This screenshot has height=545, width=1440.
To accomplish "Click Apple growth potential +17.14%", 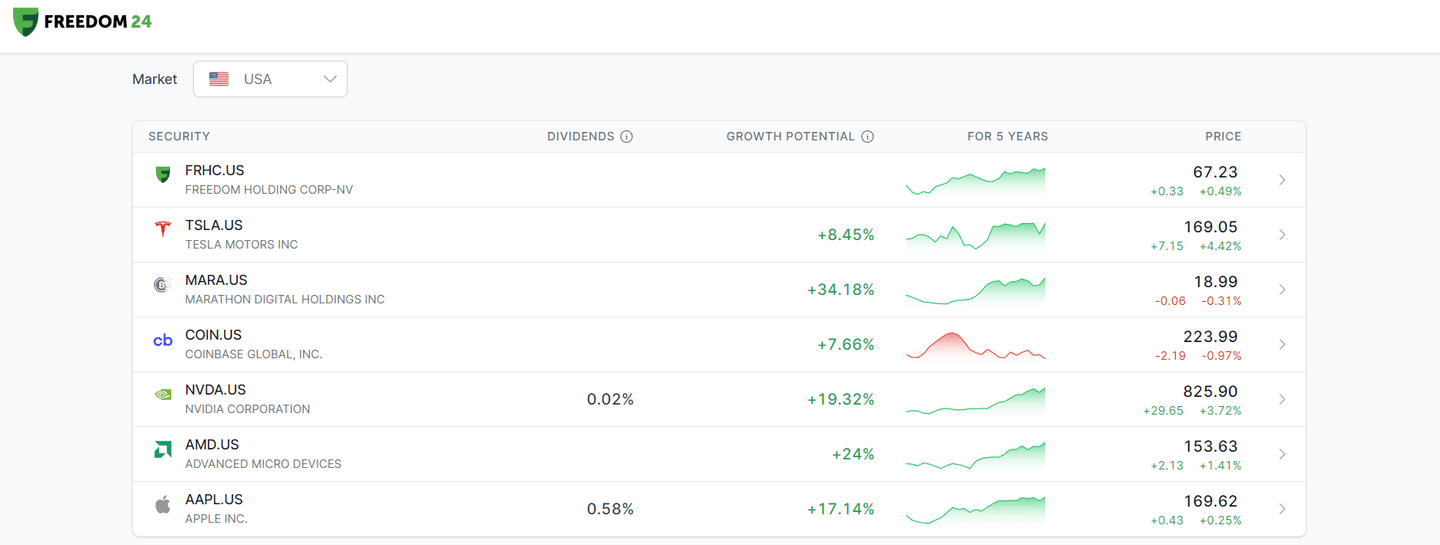I will (x=841, y=509).
